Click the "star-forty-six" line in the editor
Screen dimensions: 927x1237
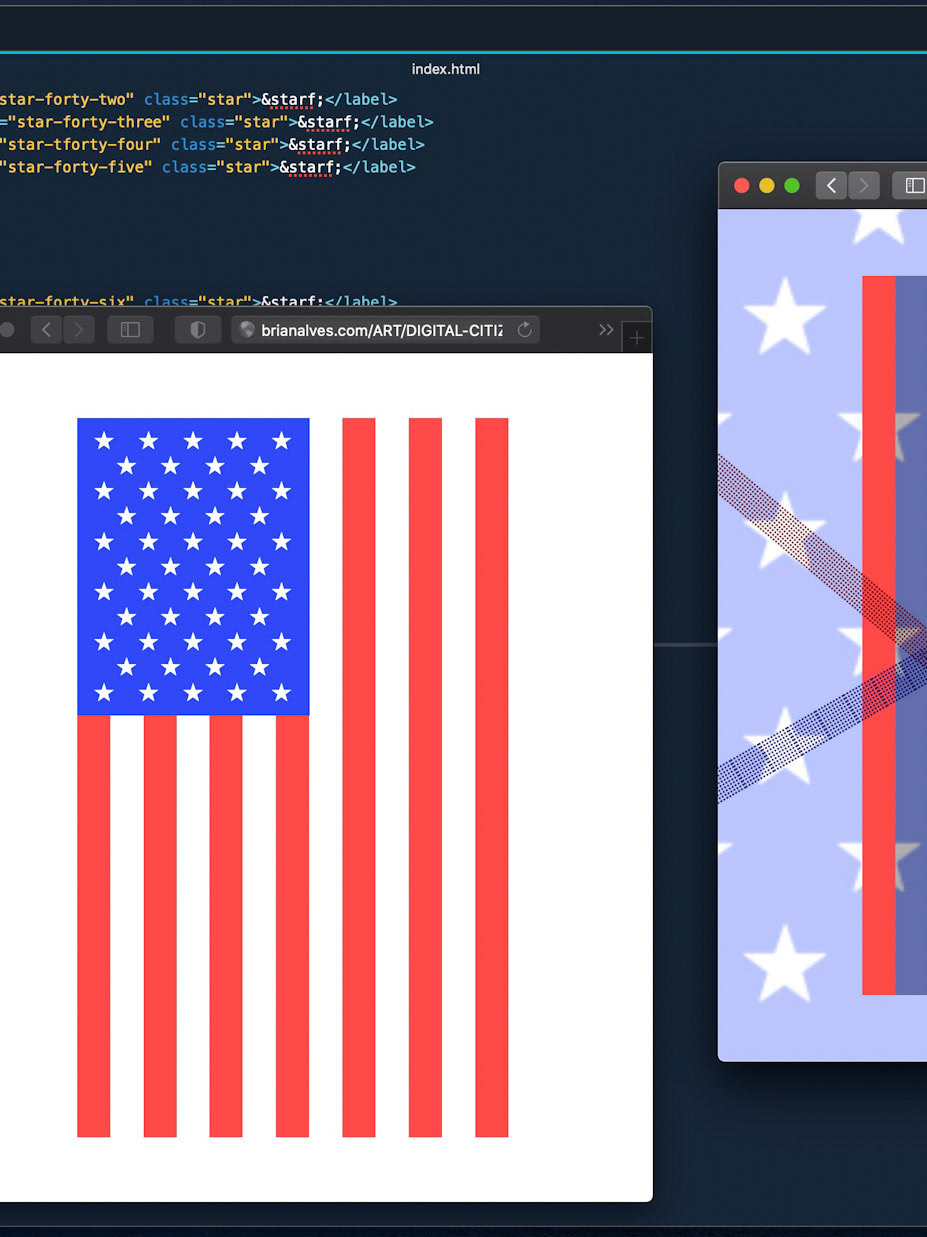click(199, 301)
